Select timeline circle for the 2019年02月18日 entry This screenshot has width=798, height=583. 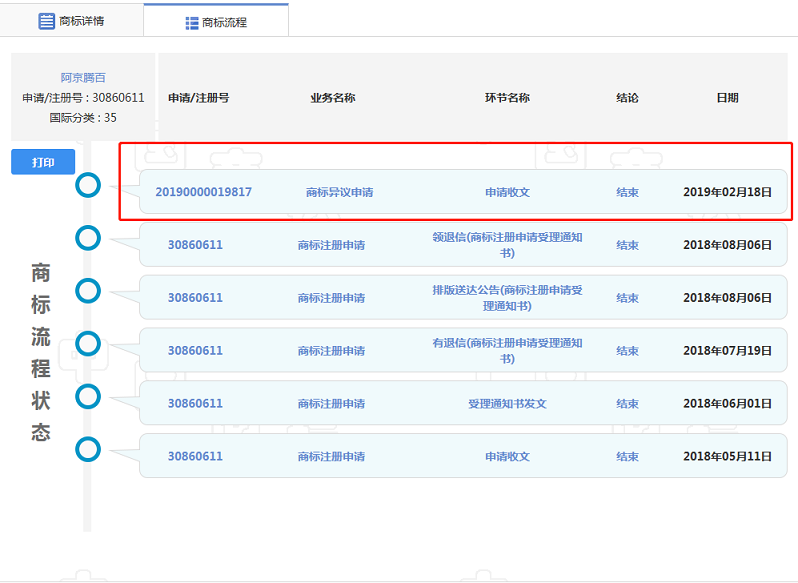pos(89,185)
